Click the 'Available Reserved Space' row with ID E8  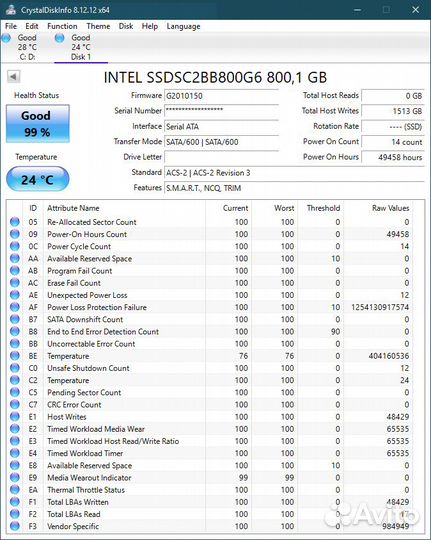[210, 465]
